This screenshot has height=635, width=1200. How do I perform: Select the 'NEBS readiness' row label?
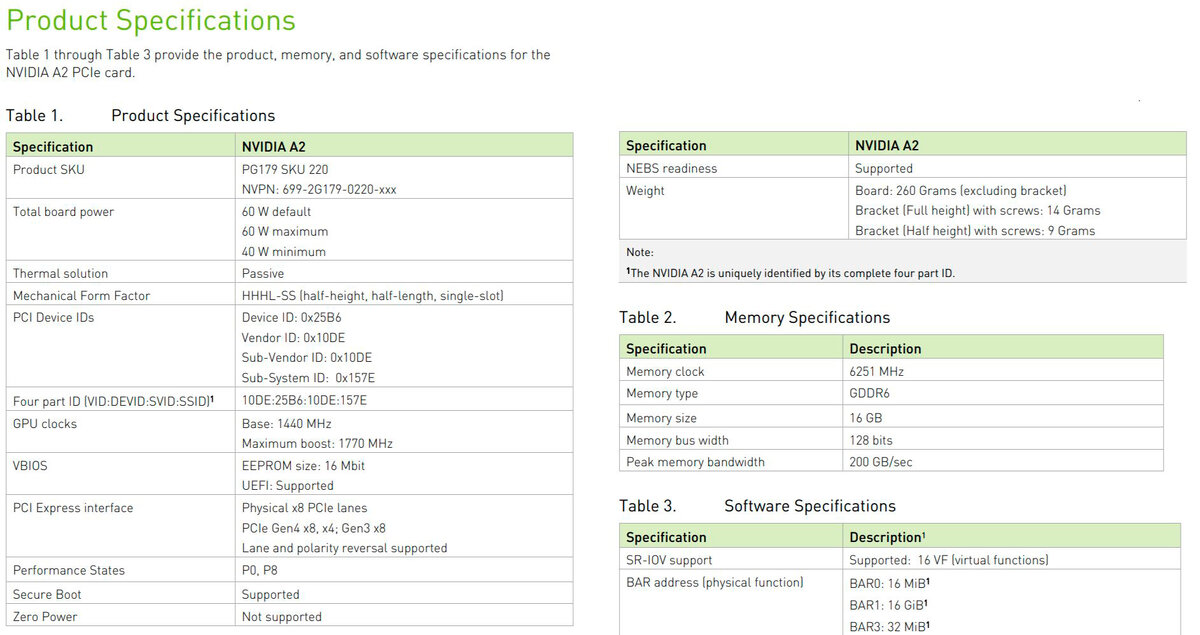(x=672, y=169)
